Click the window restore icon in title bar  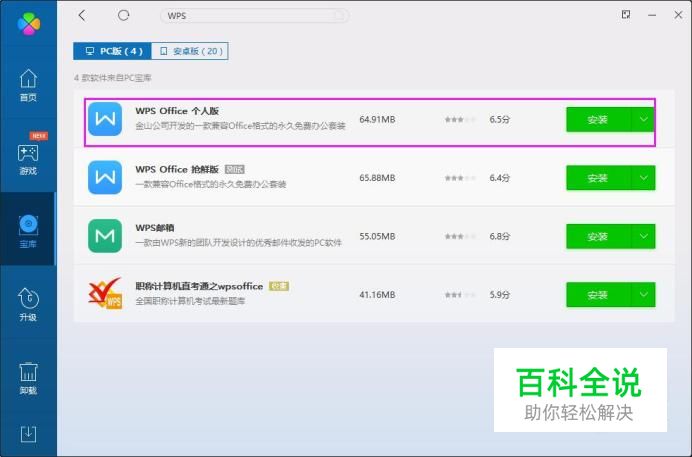click(x=626, y=15)
